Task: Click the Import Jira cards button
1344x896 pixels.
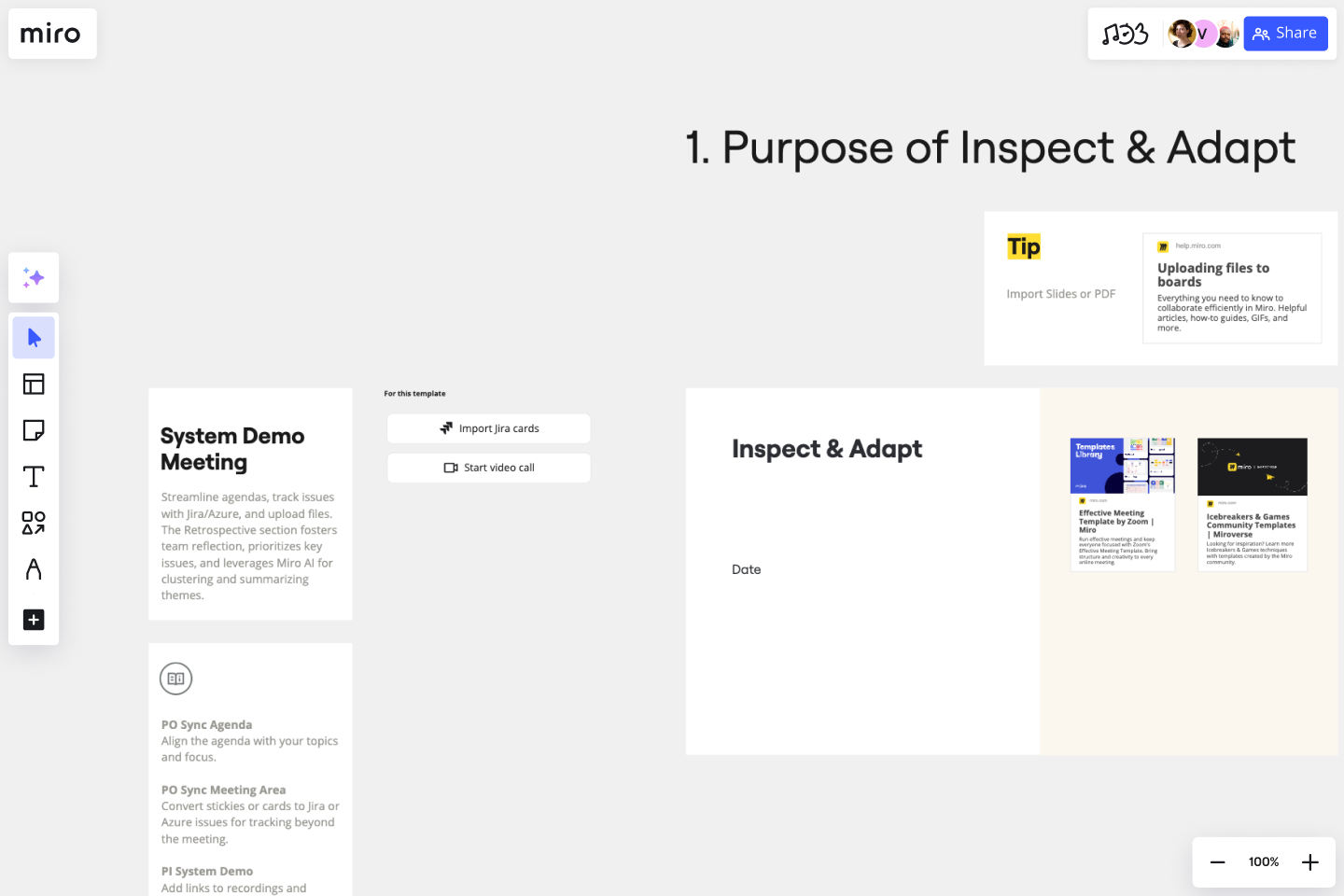Action: pos(488,427)
